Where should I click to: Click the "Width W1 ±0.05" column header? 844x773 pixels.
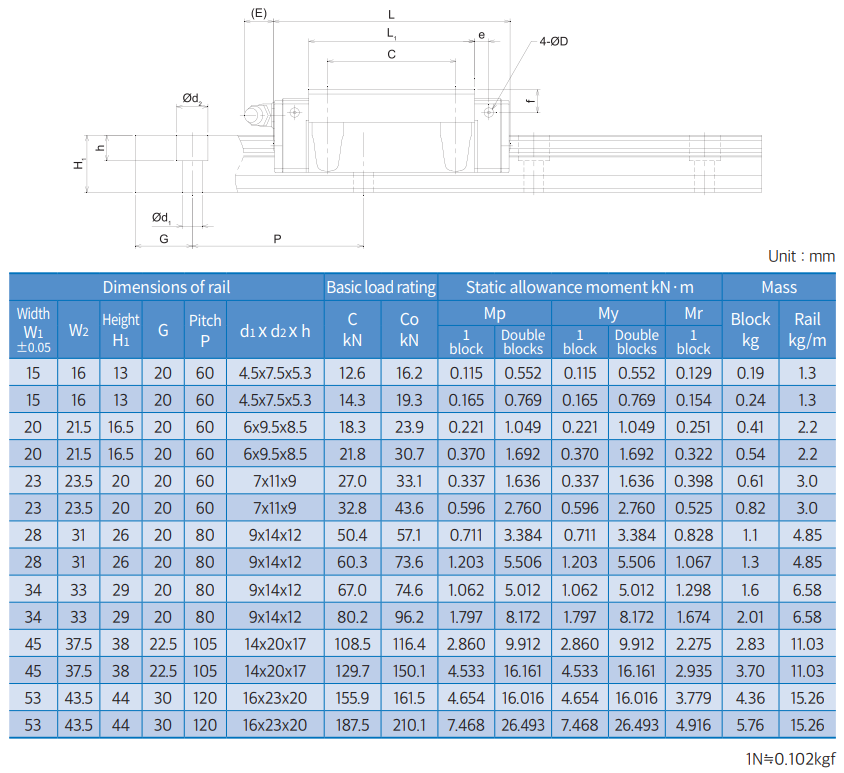click(x=34, y=330)
